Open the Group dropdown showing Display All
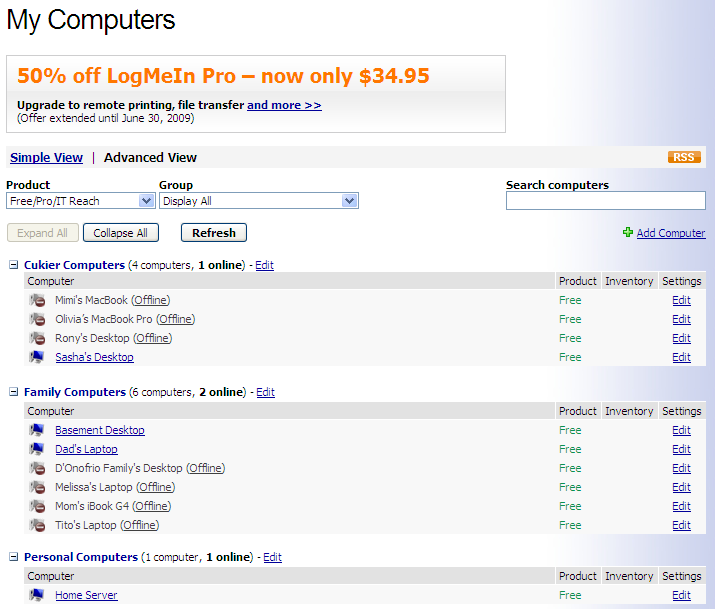This screenshot has height=609, width=715. 259,201
